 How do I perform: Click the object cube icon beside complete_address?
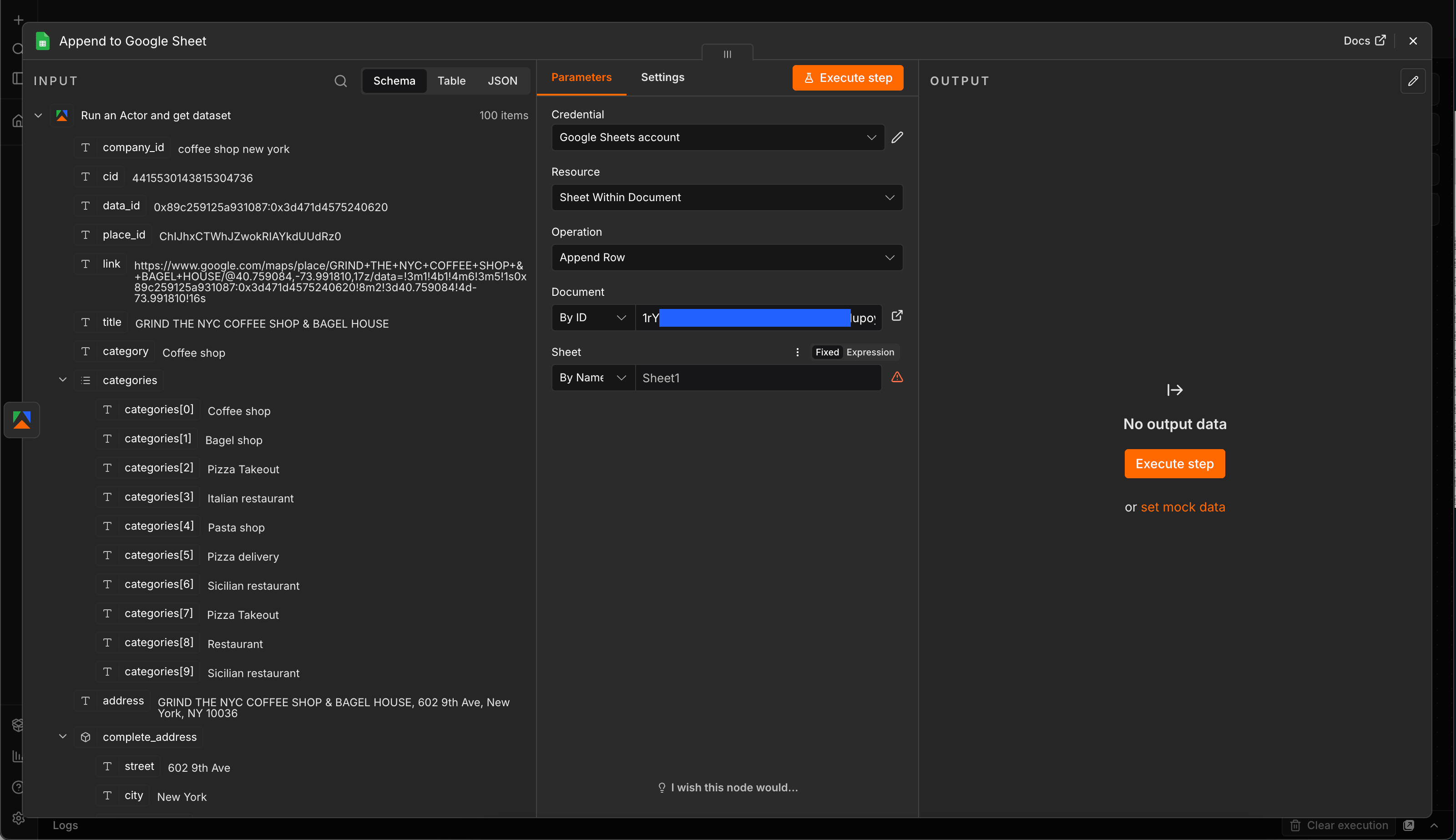click(86, 737)
